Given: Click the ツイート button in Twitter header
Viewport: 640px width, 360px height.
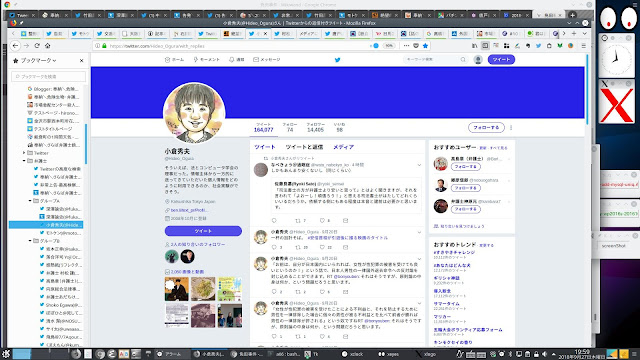Looking at the screenshot, I should click(501, 60).
